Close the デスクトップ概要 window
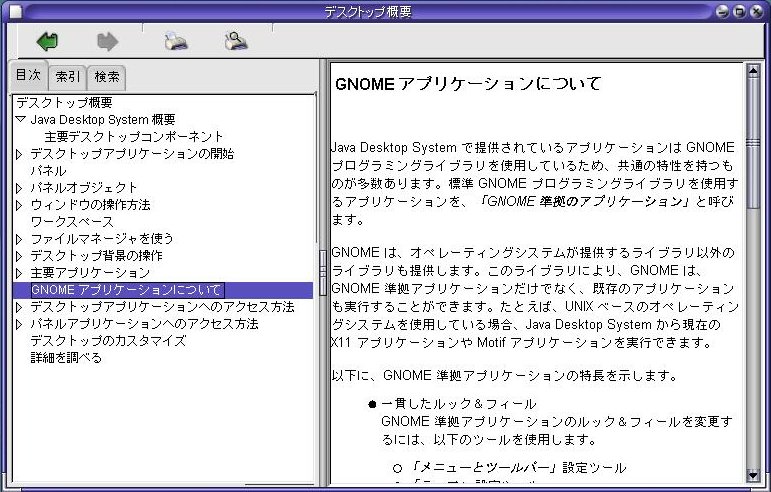The height and width of the screenshot is (492, 771). click(x=756, y=11)
